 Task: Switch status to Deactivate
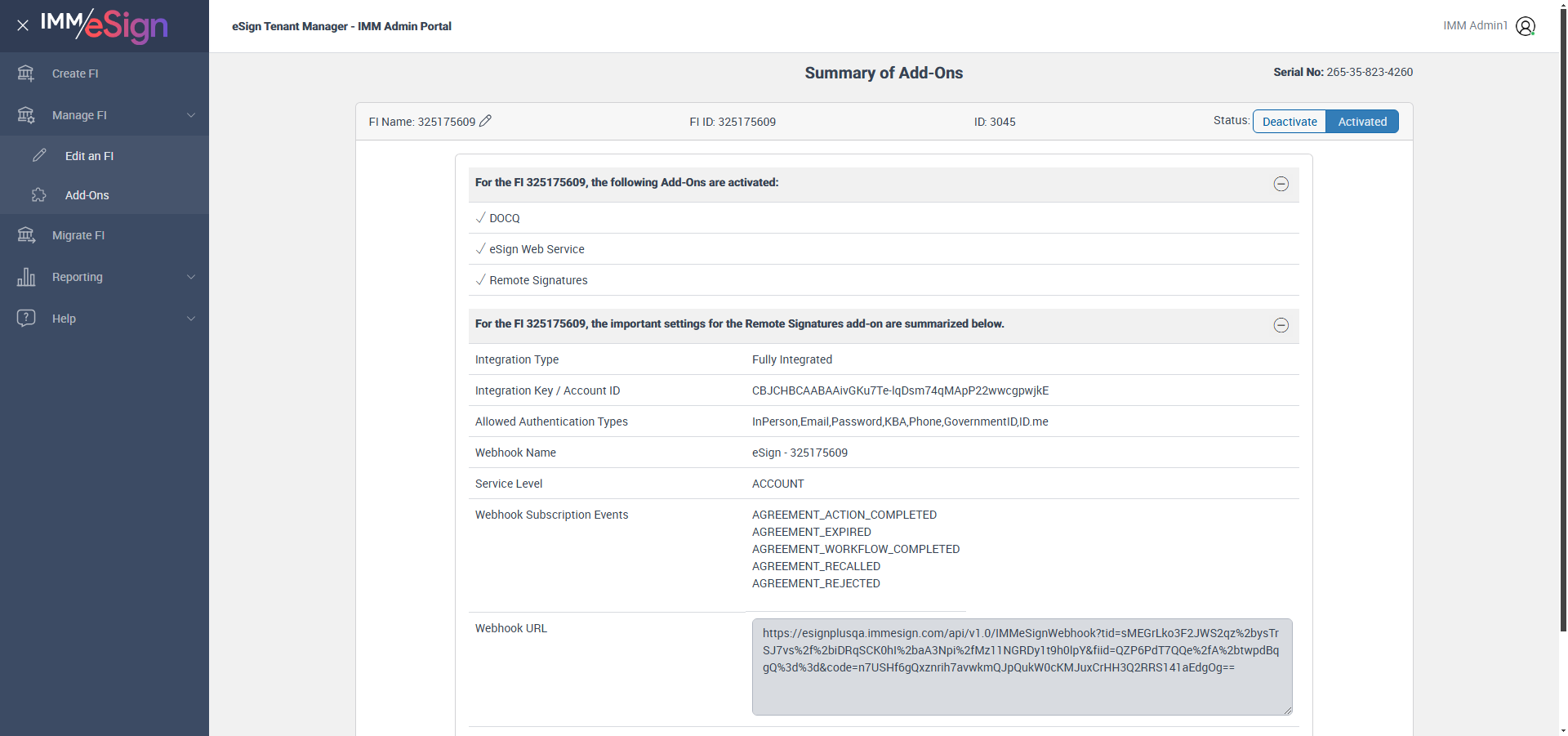1290,122
